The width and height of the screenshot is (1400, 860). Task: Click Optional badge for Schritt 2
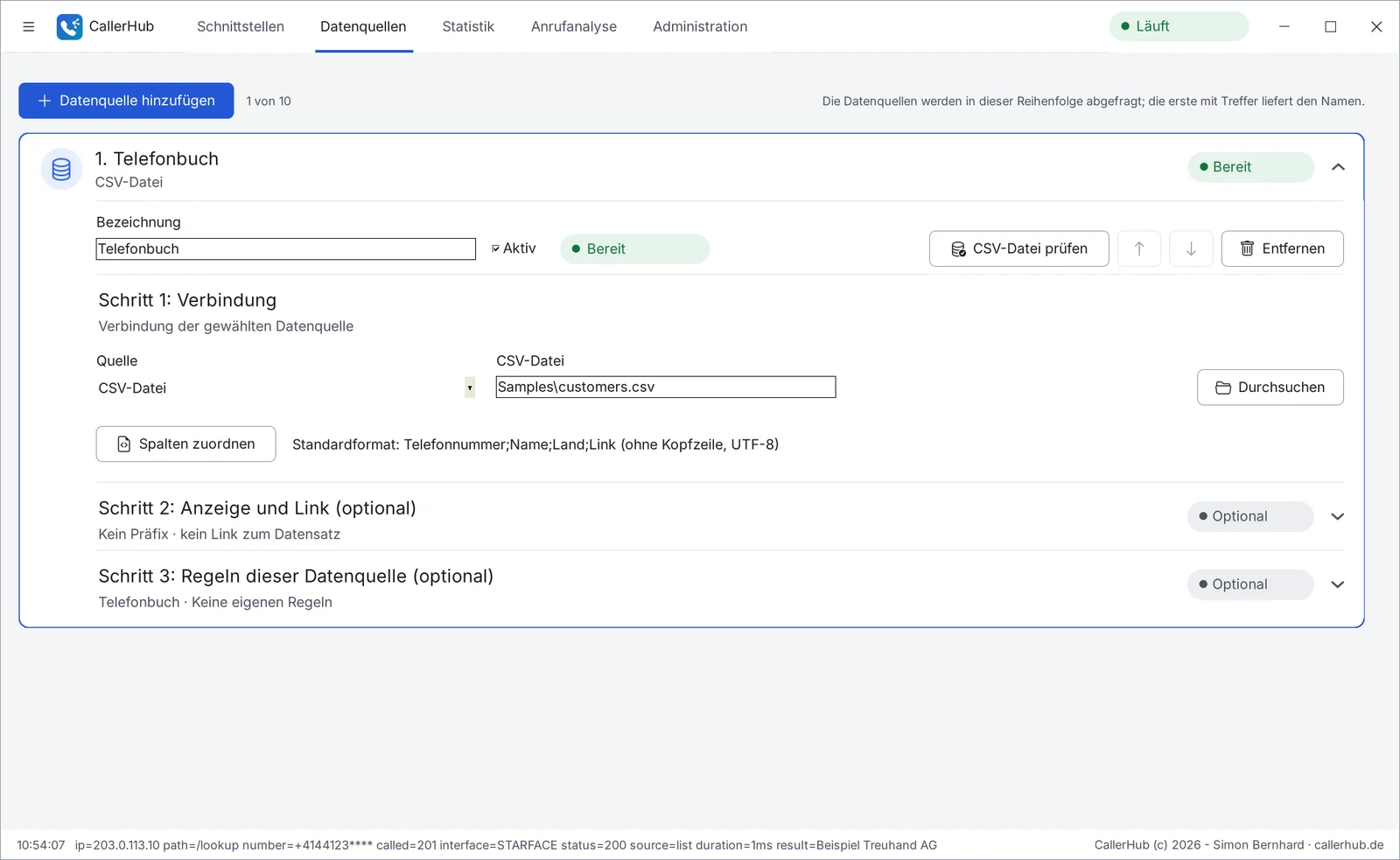point(1250,516)
